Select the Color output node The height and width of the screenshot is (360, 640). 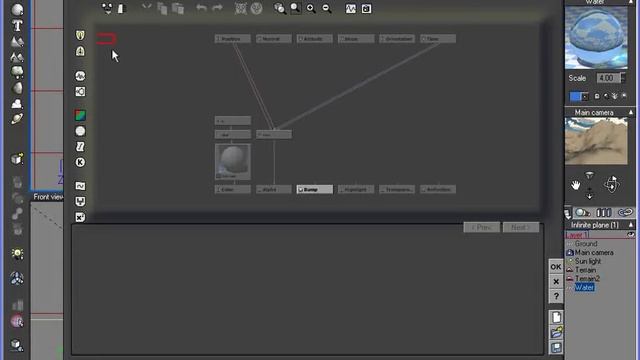[233, 189]
